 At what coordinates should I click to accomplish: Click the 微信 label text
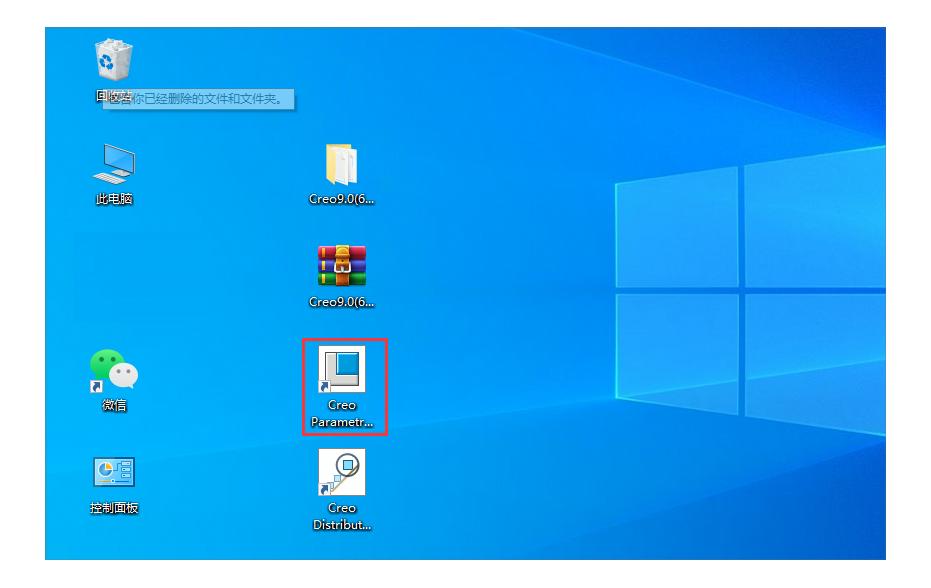(x=114, y=405)
